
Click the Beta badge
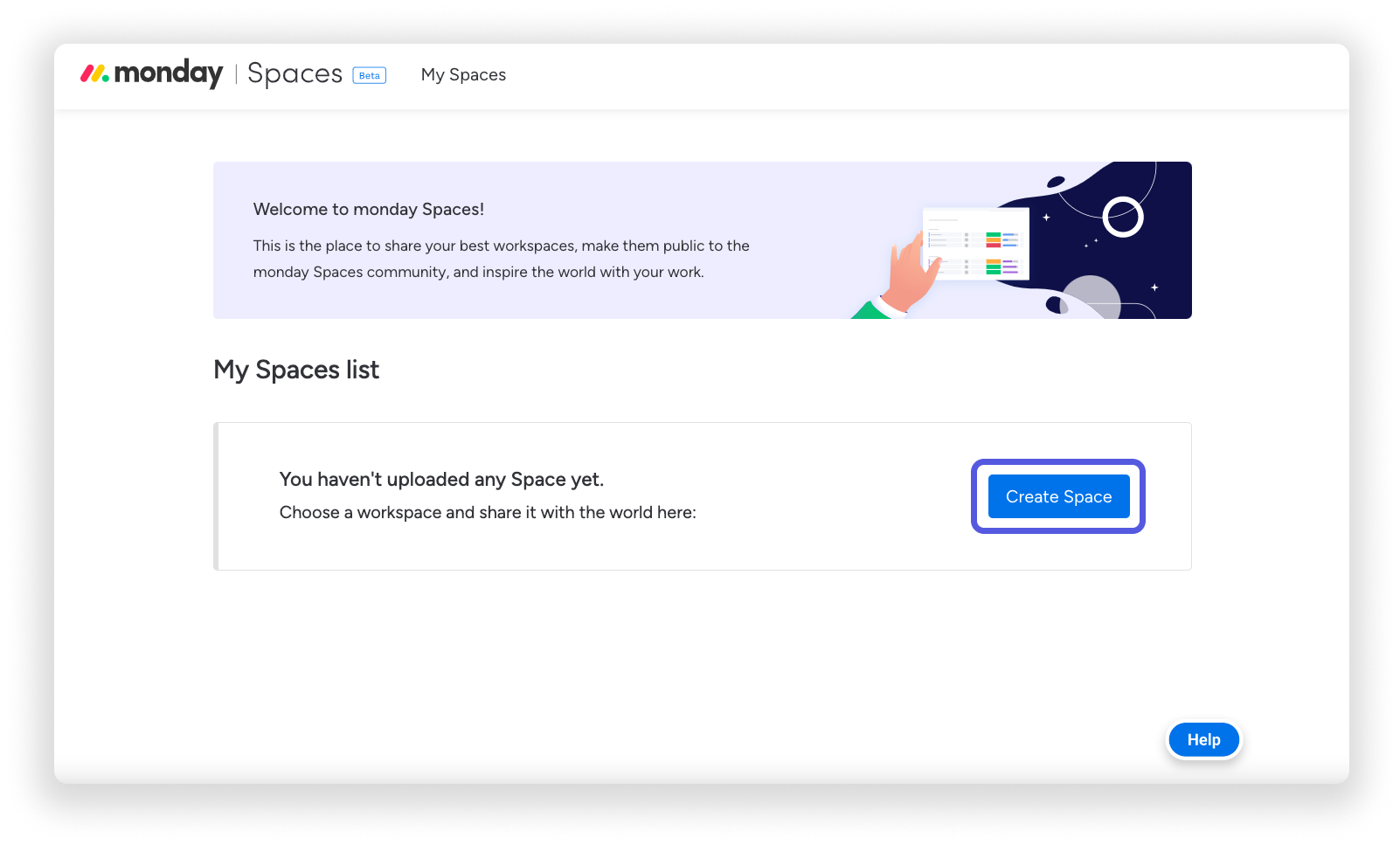click(x=370, y=76)
